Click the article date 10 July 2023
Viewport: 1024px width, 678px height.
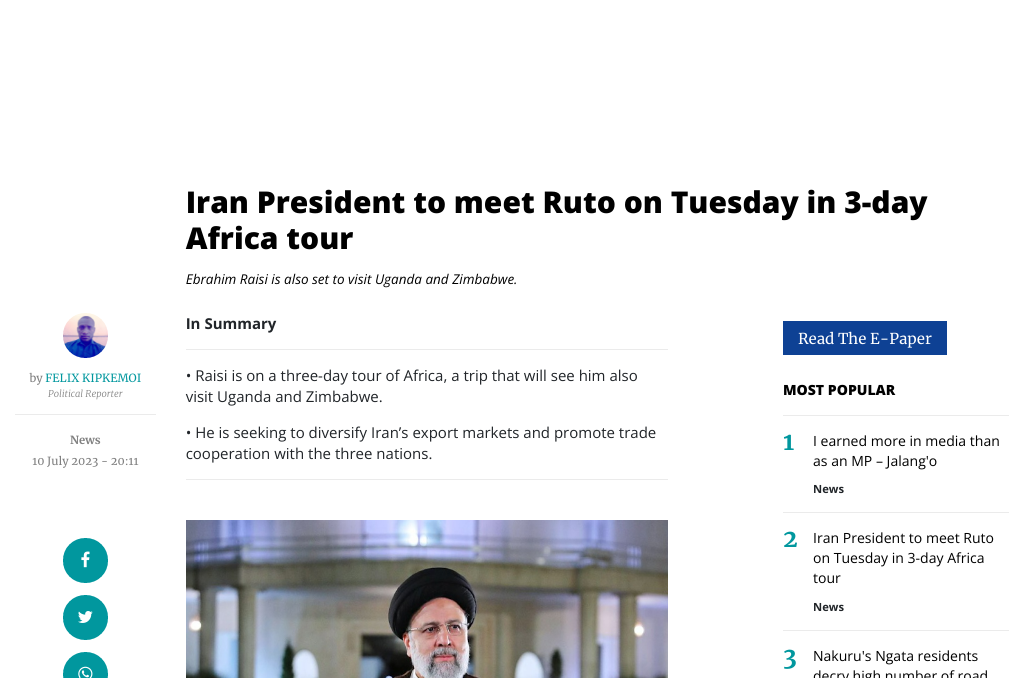point(85,461)
